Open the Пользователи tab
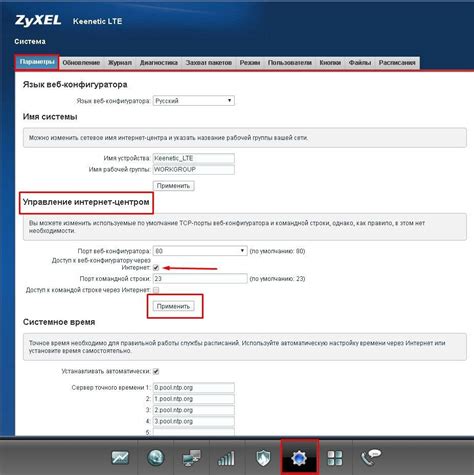The height and width of the screenshot is (475, 474). point(290,63)
